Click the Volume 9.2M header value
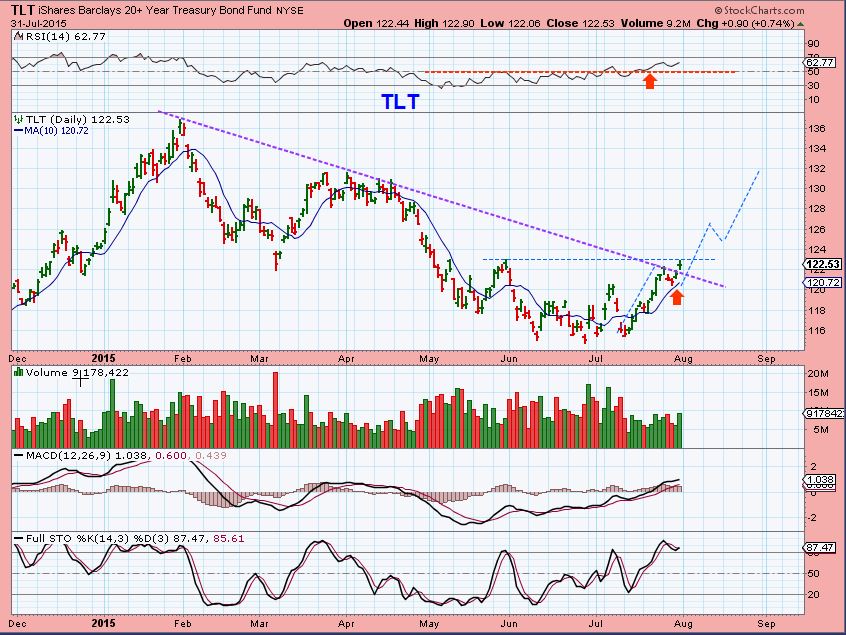The width and height of the screenshot is (846, 635). pos(656,23)
